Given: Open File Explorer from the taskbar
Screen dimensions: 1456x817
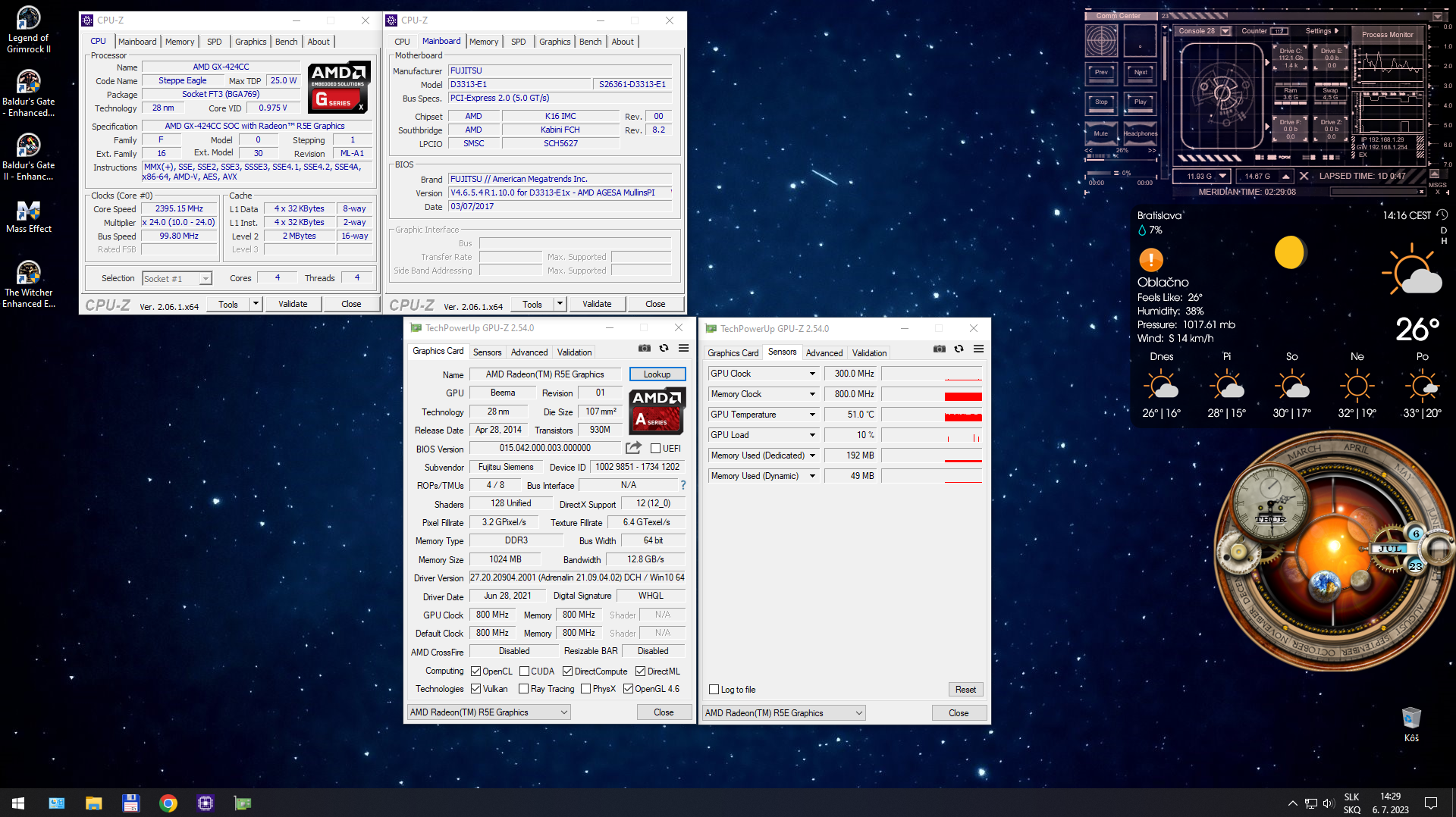Looking at the screenshot, I should (94, 803).
